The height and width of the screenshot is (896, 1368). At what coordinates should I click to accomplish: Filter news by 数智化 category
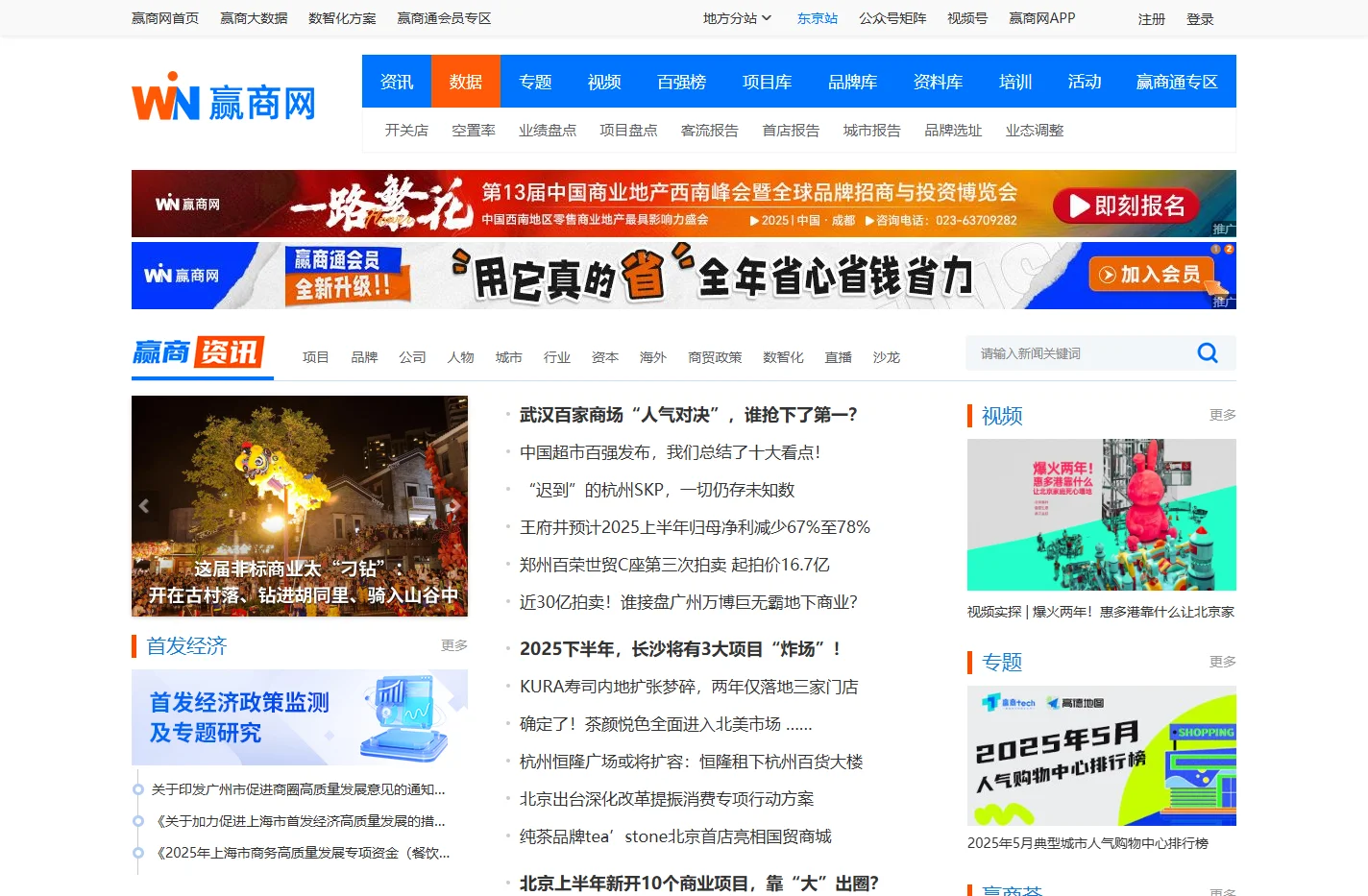[783, 357]
